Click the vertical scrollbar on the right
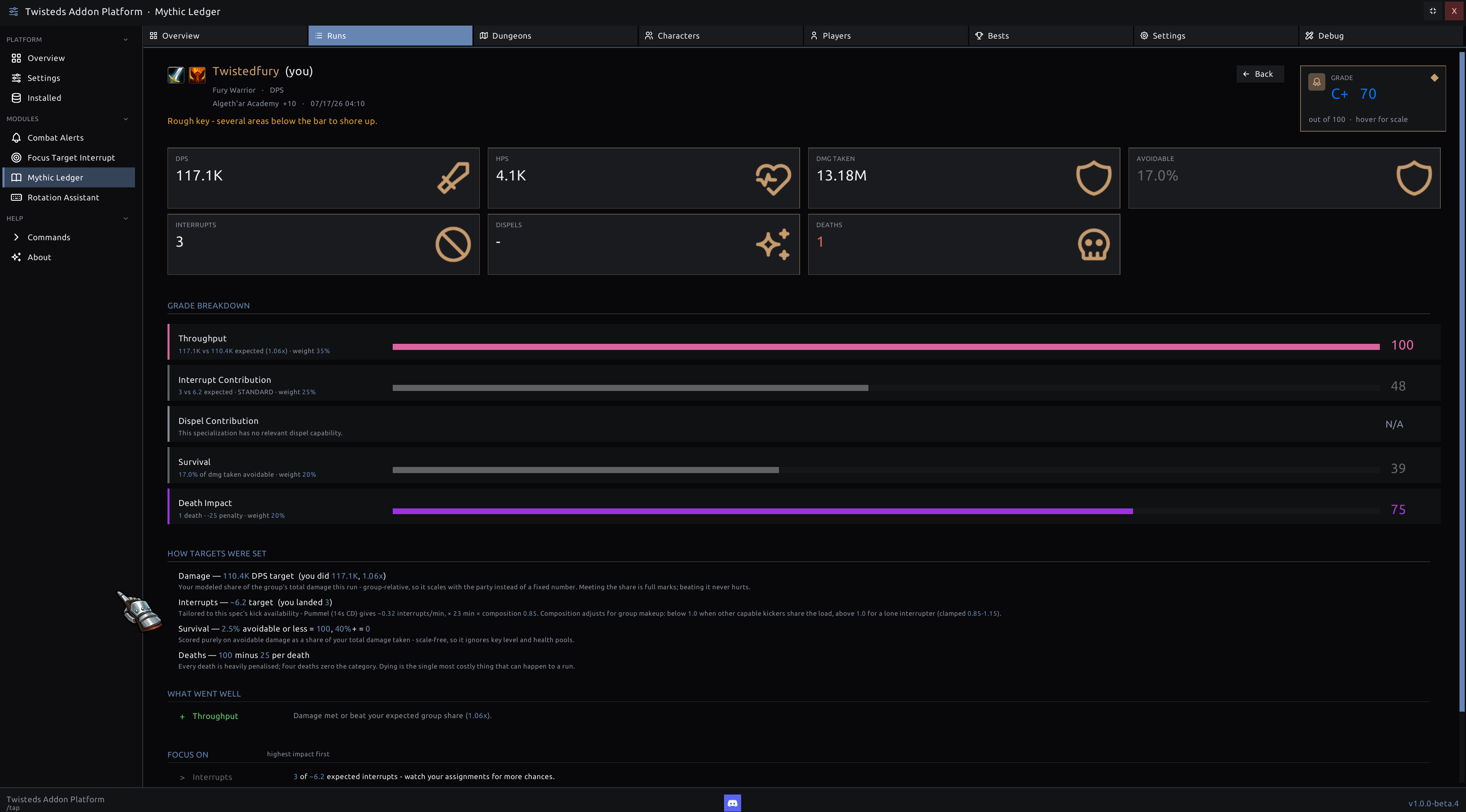This screenshot has height=812, width=1466. click(1462, 381)
